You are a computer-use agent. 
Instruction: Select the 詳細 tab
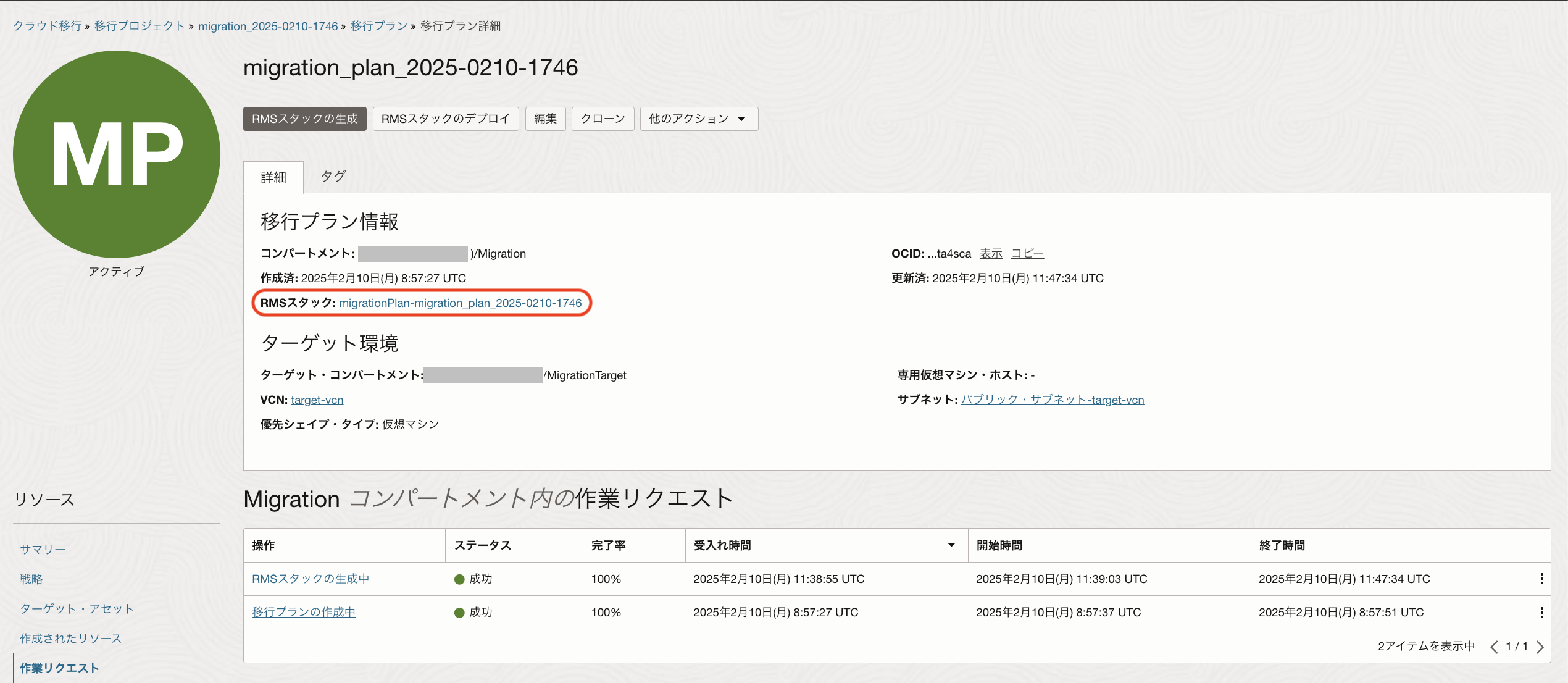pos(273,178)
